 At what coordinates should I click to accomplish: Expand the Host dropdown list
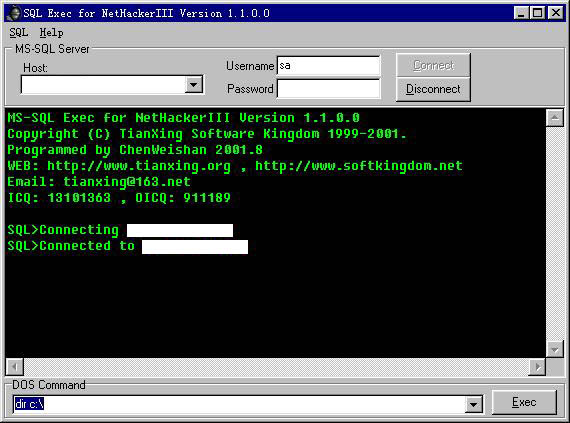pos(194,85)
